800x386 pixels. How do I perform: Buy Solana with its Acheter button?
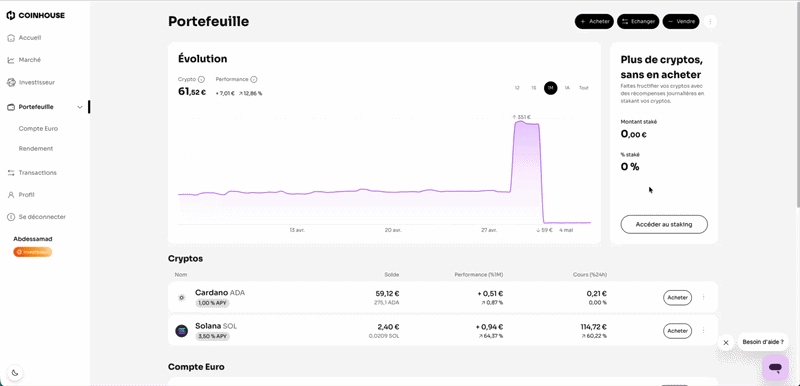[678, 331]
